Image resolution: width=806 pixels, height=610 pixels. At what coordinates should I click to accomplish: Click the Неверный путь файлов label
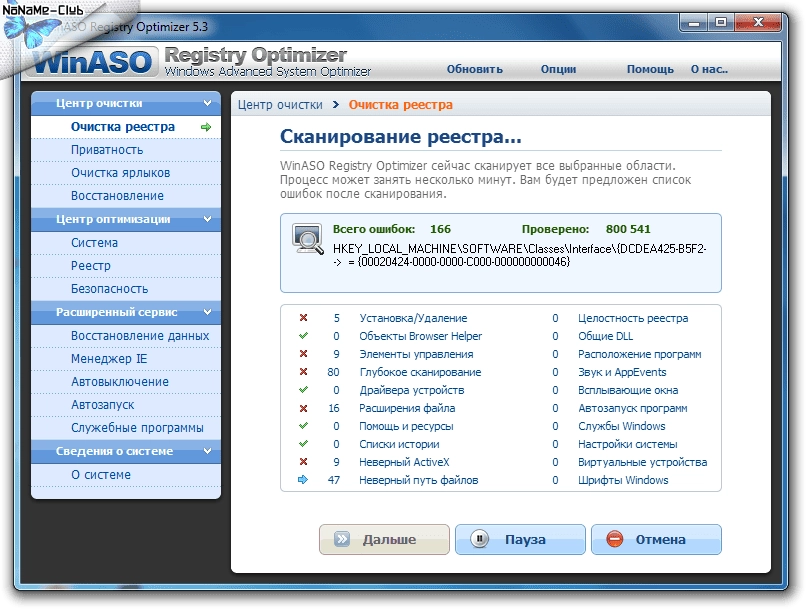(x=418, y=480)
